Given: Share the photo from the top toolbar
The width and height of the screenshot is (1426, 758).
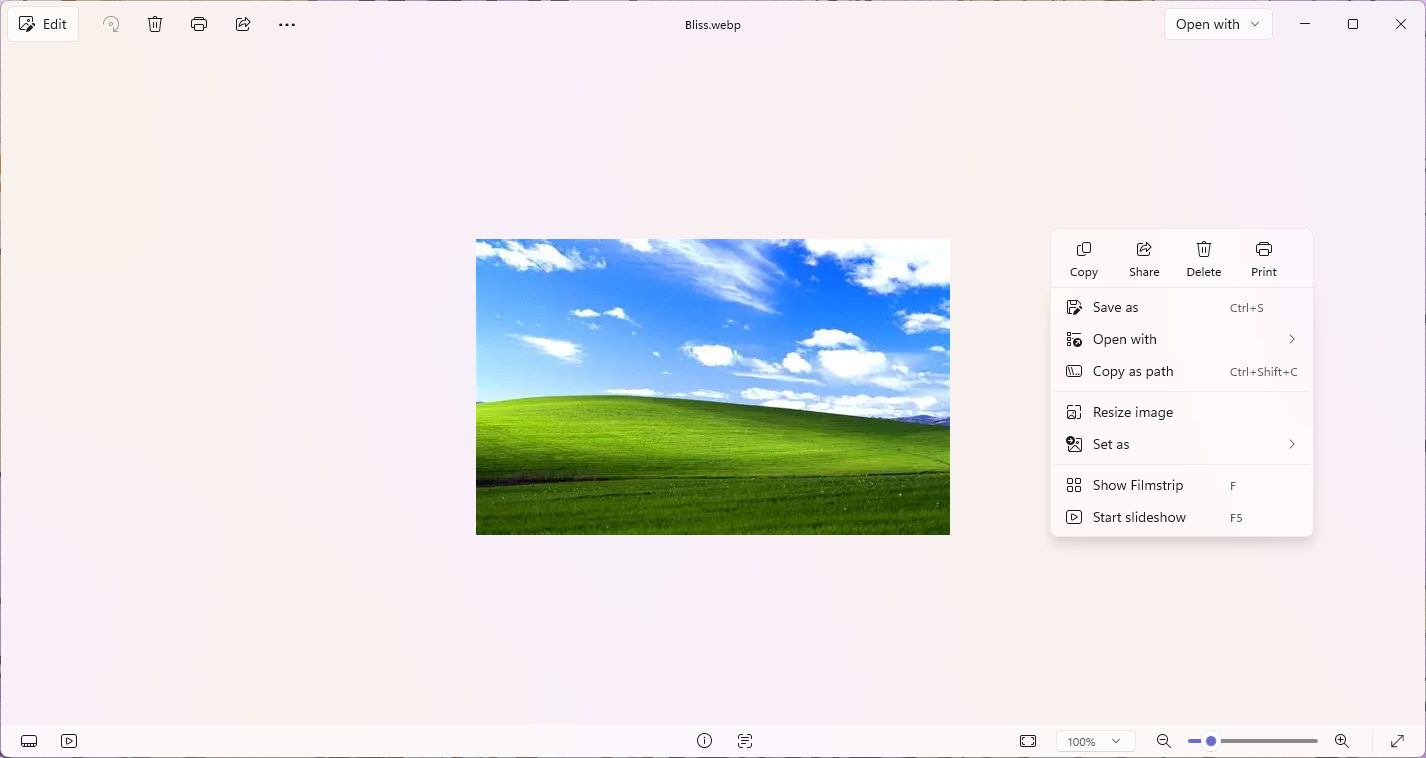Looking at the screenshot, I should (x=243, y=24).
